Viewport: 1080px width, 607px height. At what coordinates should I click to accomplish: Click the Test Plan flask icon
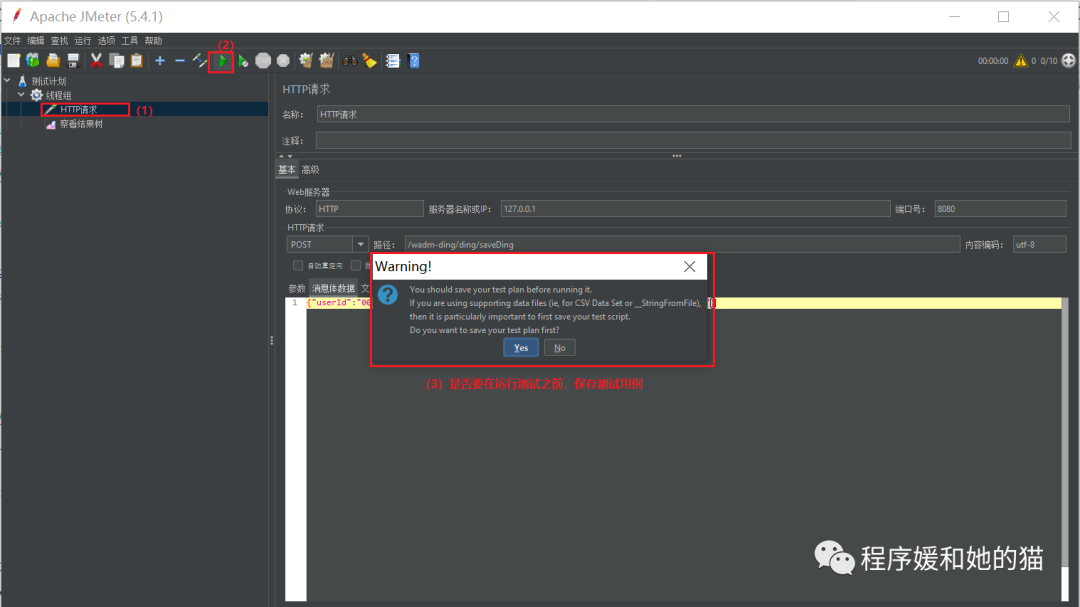point(22,81)
